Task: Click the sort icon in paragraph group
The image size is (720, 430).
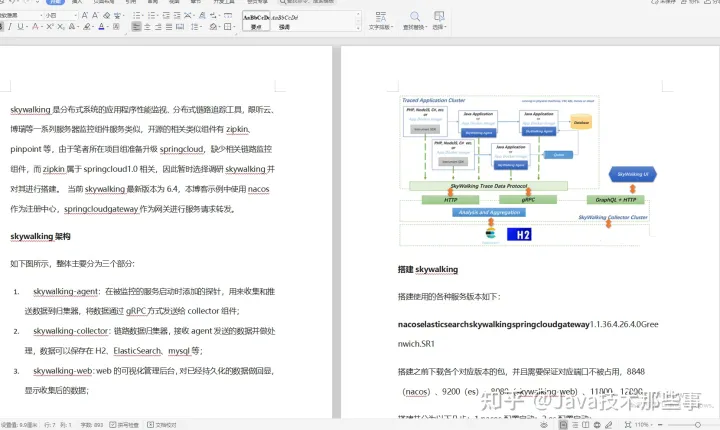Action: (202, 16)
